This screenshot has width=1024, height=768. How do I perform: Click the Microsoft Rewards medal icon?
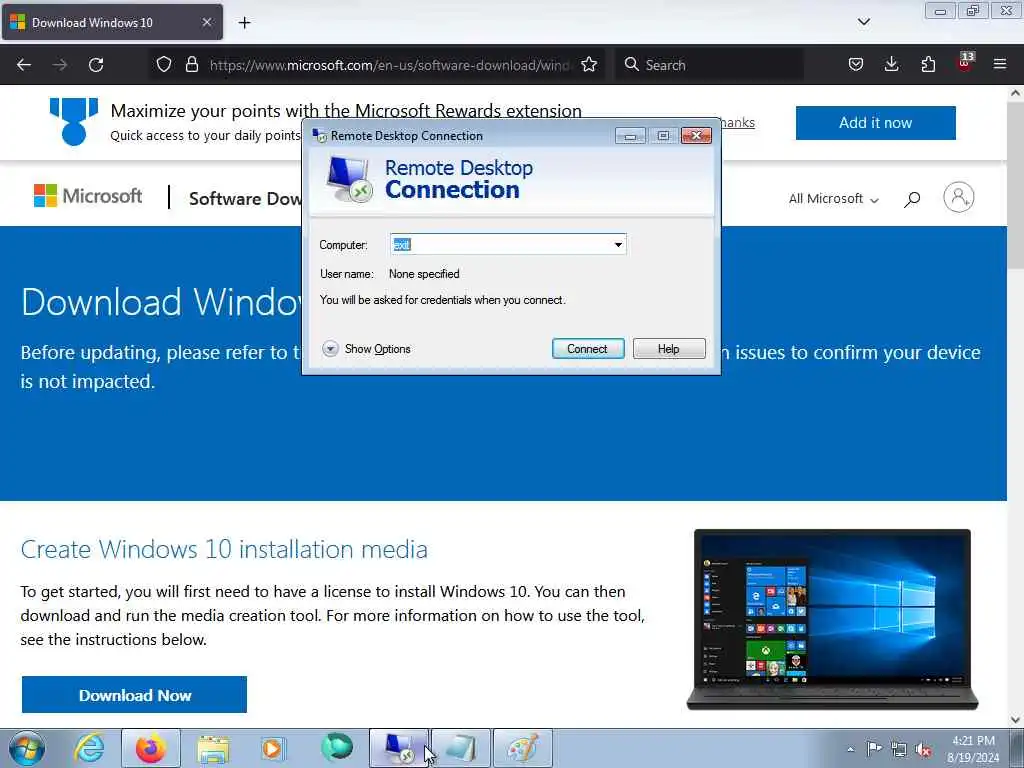coord(74,121)
